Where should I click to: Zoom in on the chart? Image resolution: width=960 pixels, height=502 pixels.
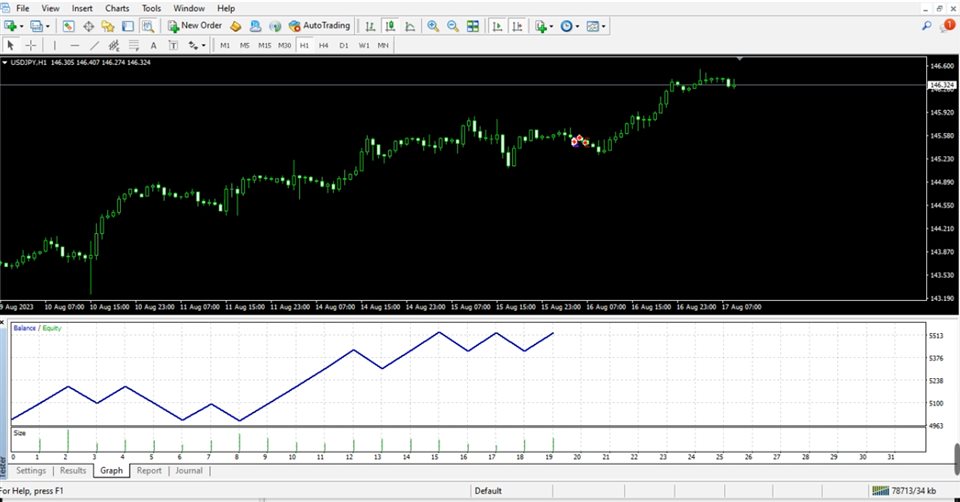coord(433,26)
